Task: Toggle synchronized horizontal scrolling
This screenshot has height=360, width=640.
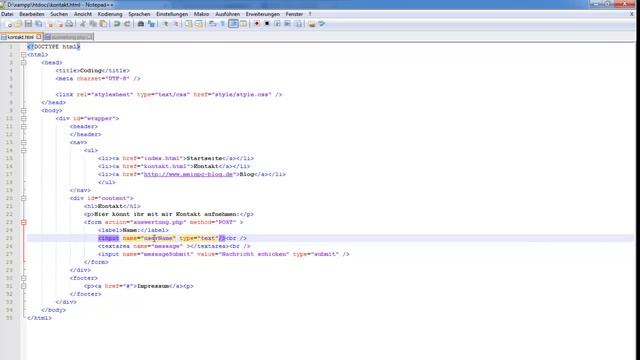Action: (x=199, y=24)
